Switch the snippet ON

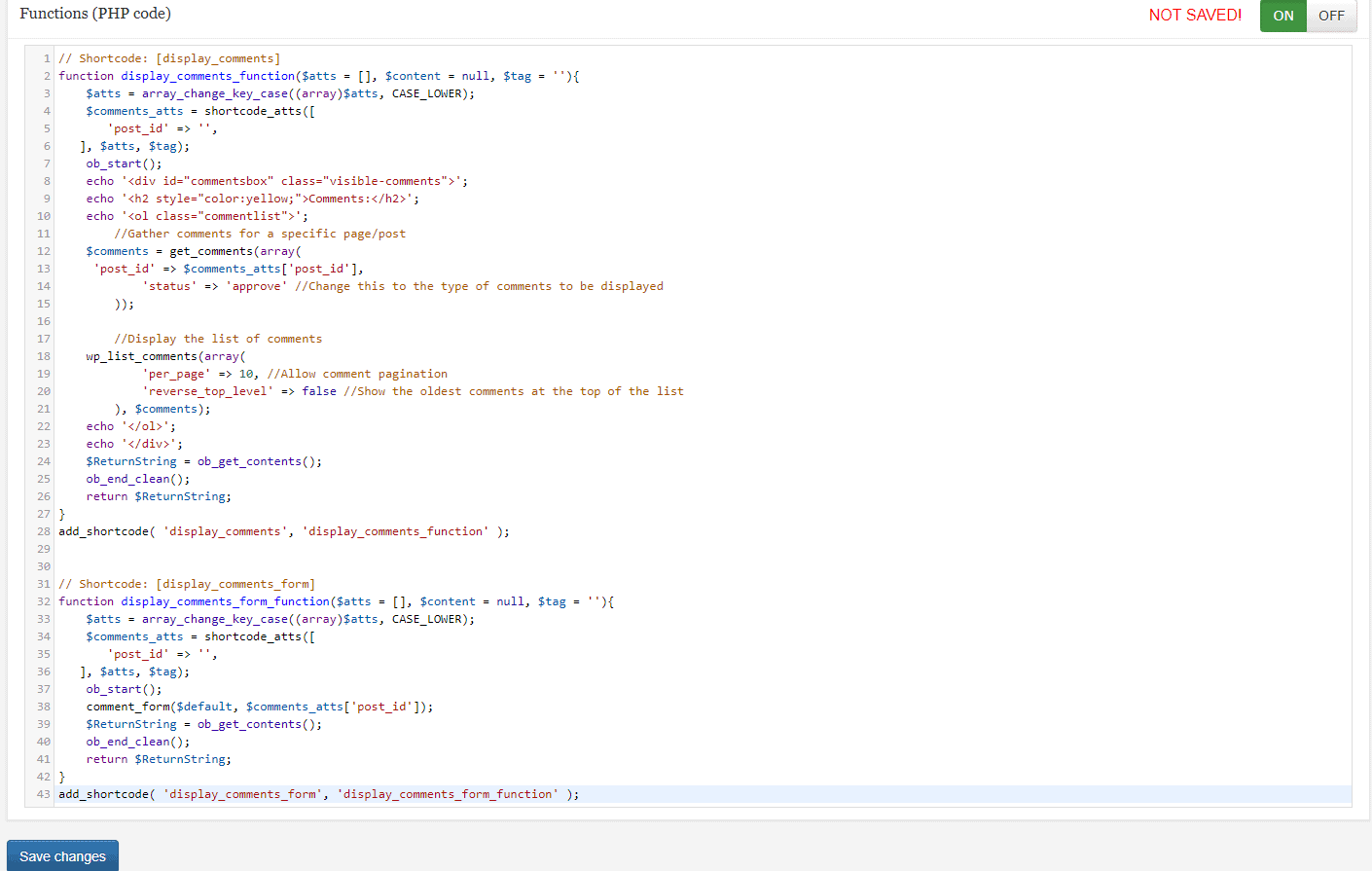[1283, 16]
